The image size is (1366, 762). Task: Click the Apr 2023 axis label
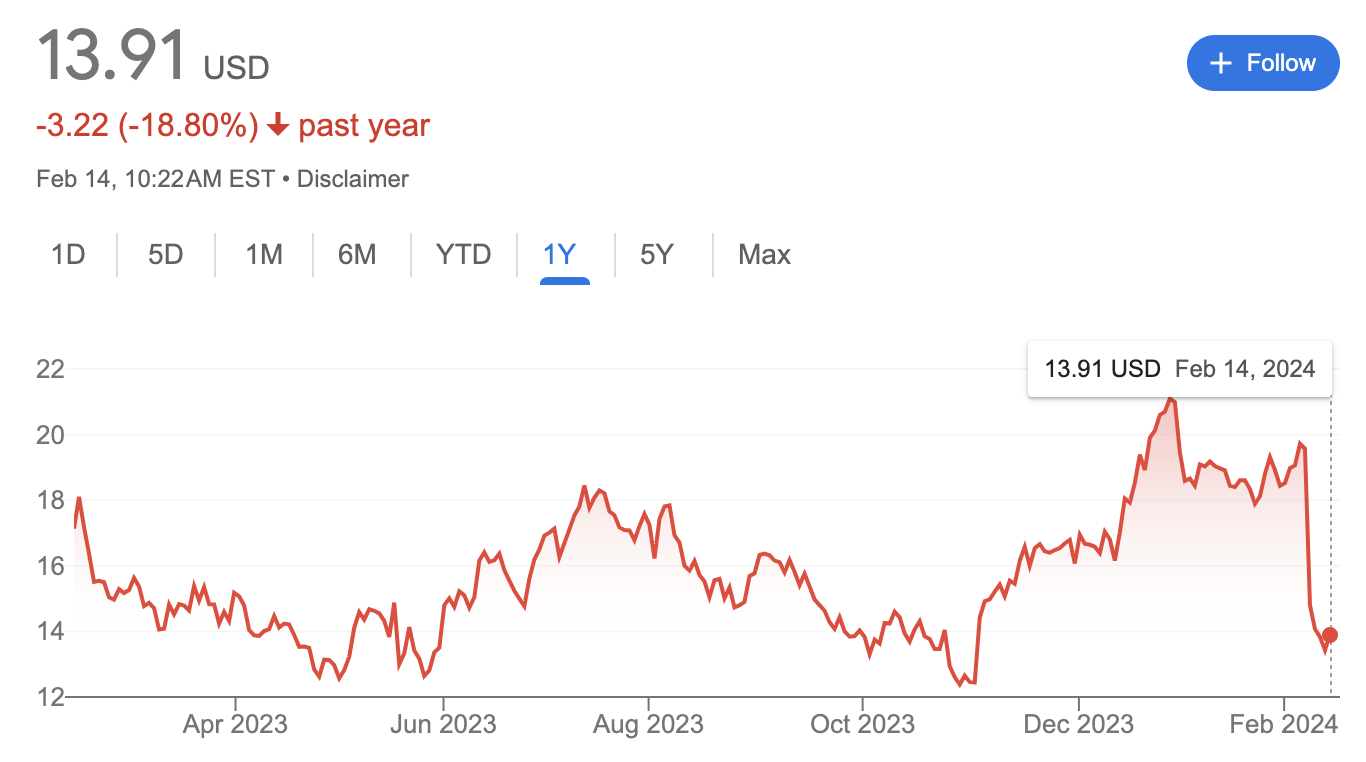click(x=235, y=724)
